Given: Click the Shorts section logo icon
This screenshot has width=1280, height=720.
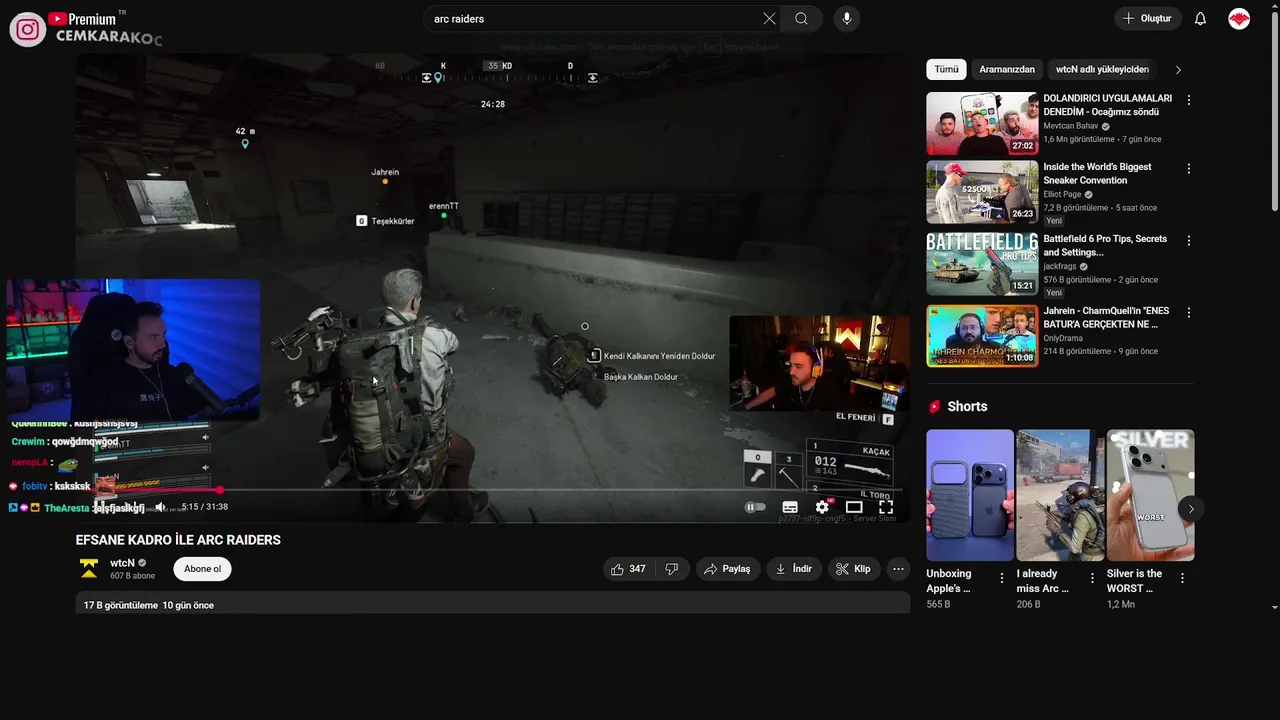Looking at the screenshot, I should 935,407.
